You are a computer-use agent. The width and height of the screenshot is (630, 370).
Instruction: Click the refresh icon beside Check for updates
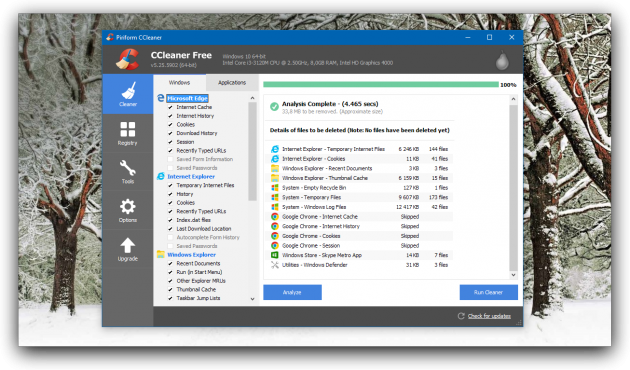(461, 316)
